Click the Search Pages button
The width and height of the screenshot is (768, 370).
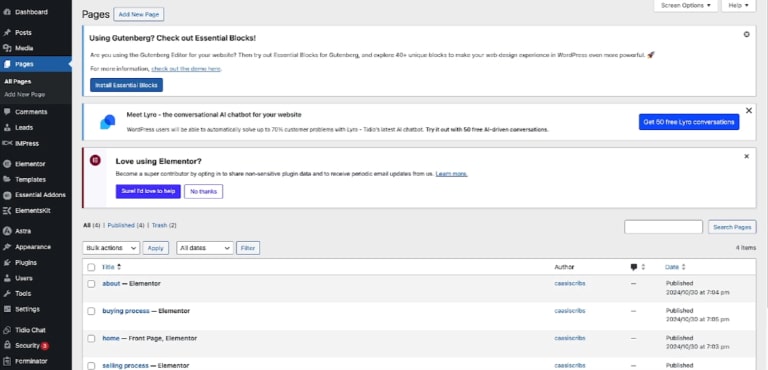pos(732,227)
